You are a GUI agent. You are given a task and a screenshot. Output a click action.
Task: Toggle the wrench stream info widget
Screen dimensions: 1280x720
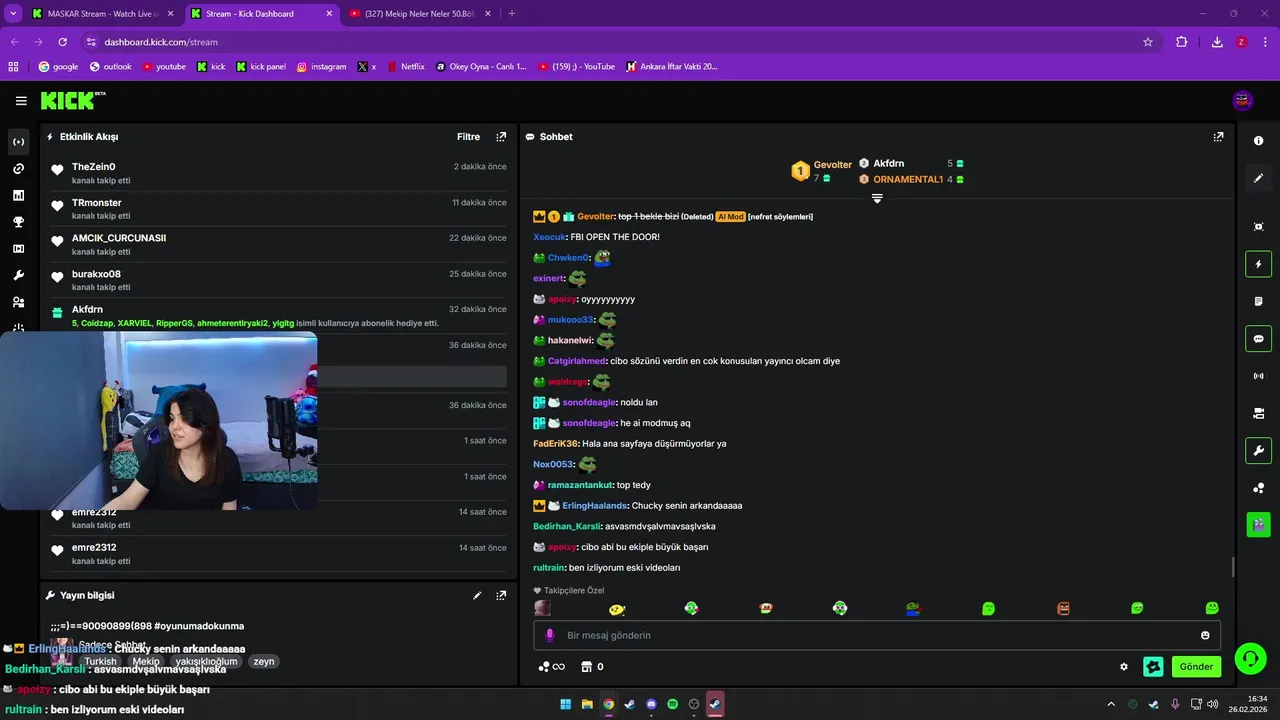1259,450
